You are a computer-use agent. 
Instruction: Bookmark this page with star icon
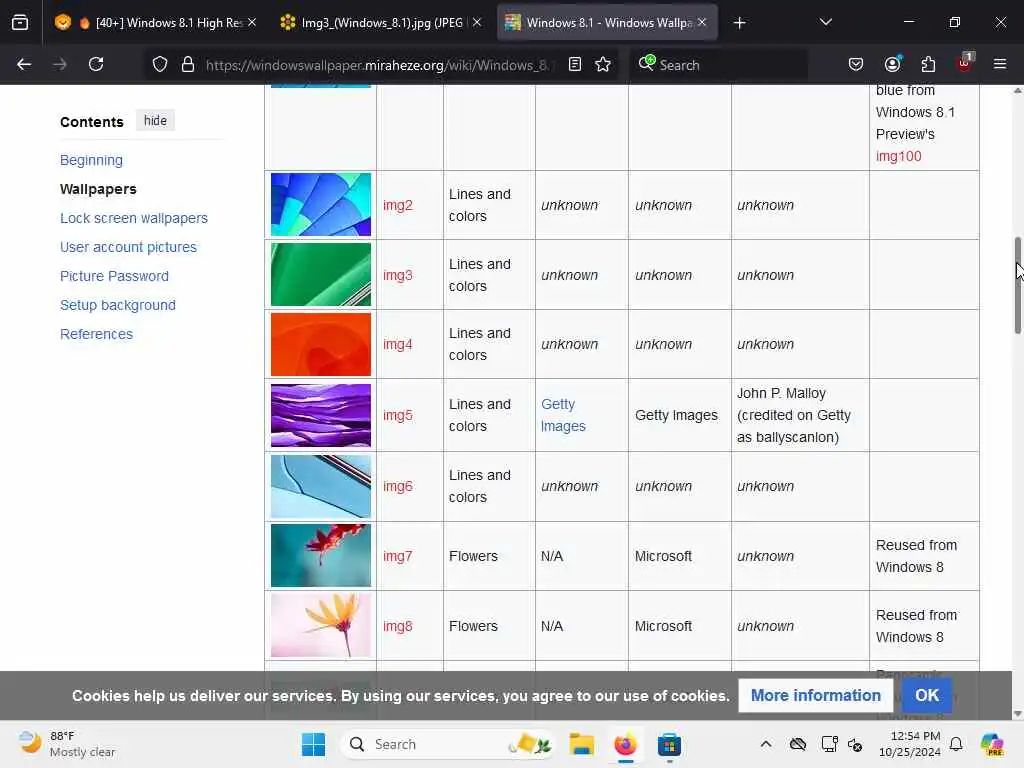(603, 64)
